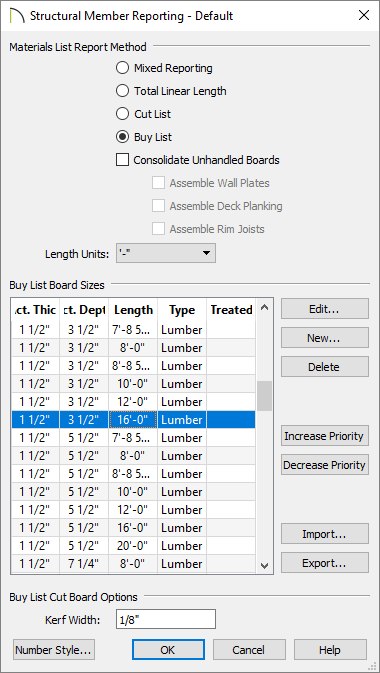The width and height of the screenshot is (380, 673).
Task: Click the New... board size button
Action: (325, 338)
